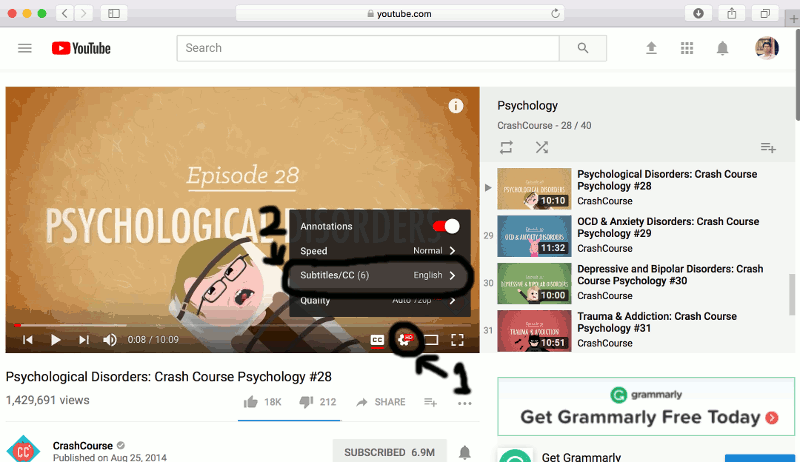Seek on the video progress bar

[x=242, y=325]
